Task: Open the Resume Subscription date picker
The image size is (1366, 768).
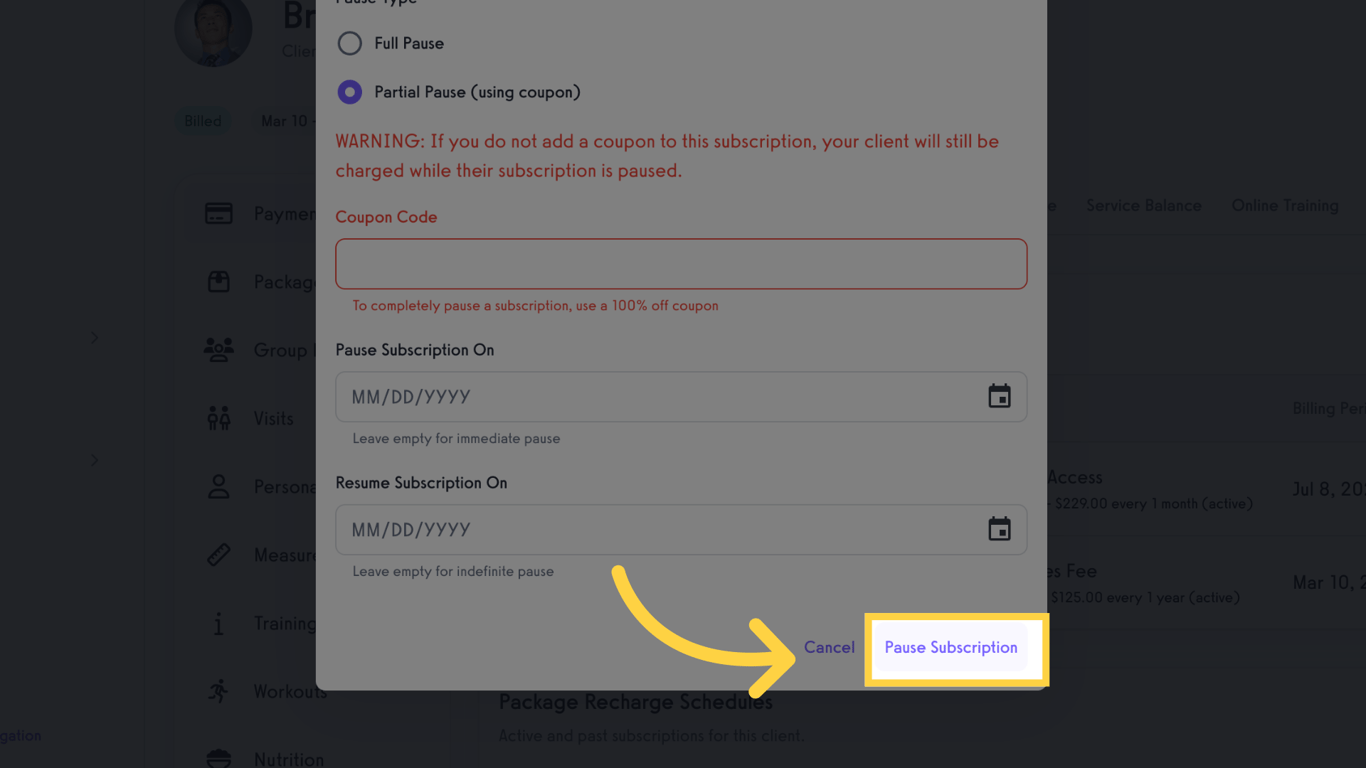Action: point(1000,529)
